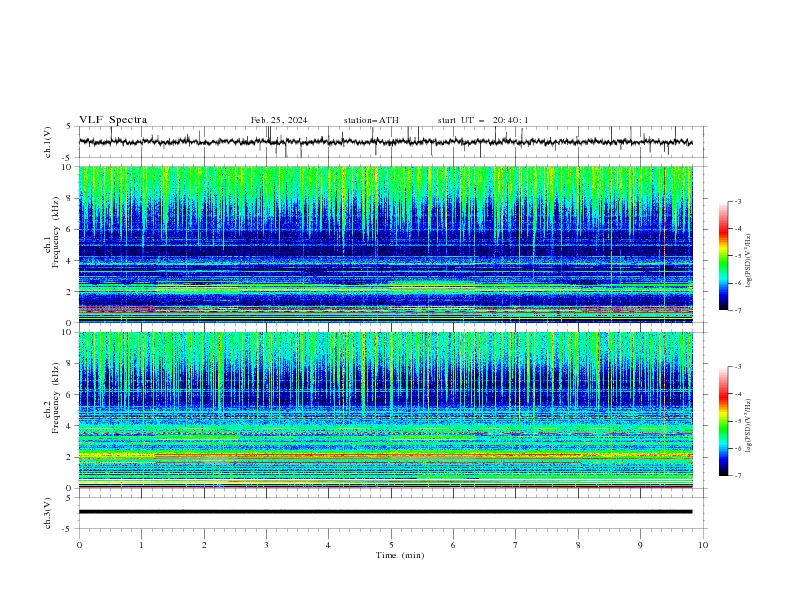792x612 pixels.
Task: Click the '-3' label on ch.1 color bar
Action: tap(738, 201)
